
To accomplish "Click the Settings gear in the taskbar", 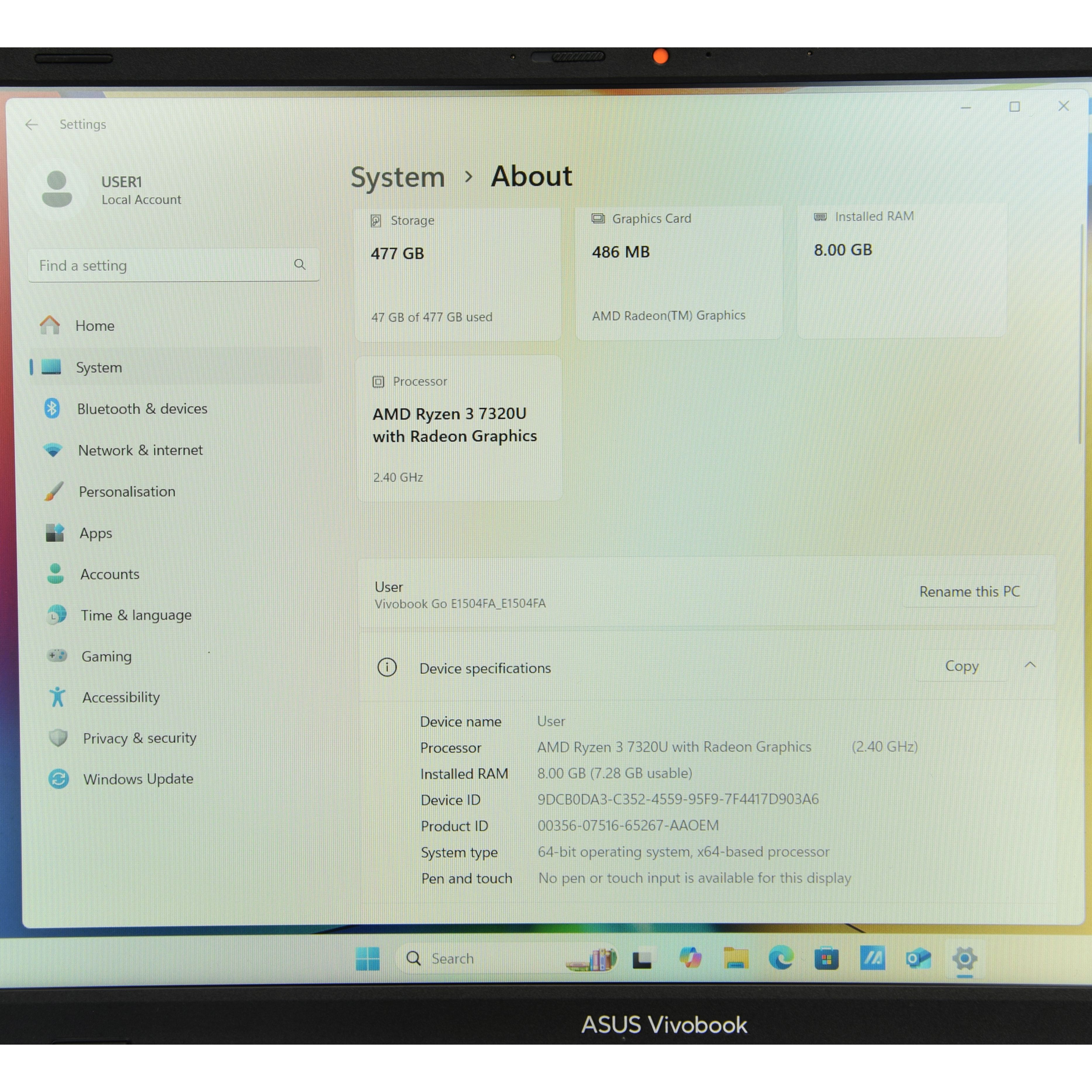I will pyautogui.click(x=965, y=959).
